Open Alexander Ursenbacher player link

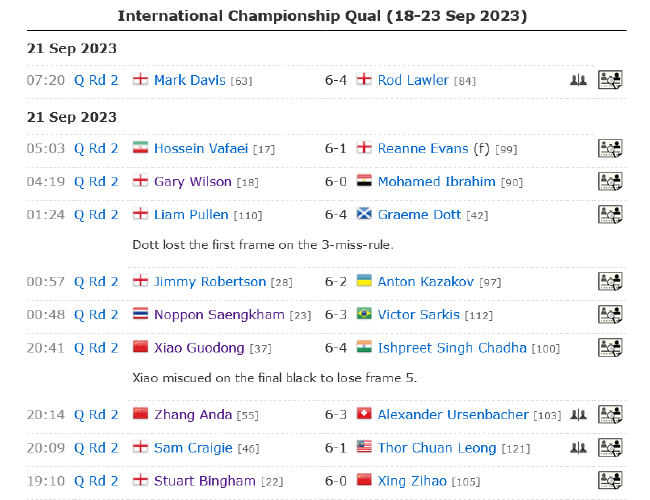(x=453, y=415)
